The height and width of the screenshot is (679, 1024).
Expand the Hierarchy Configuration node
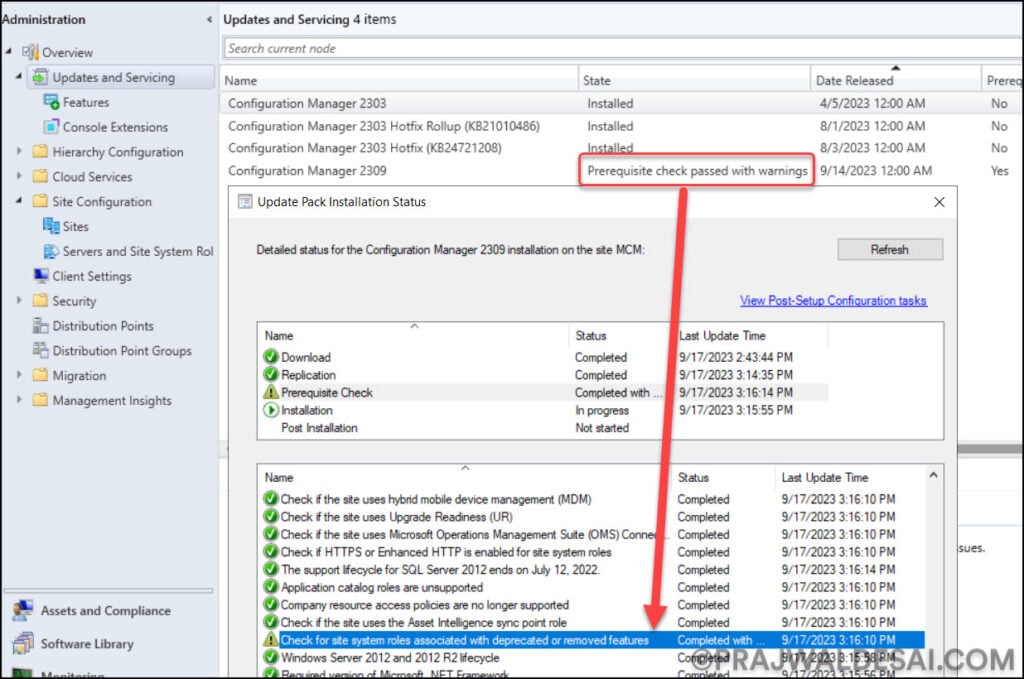pos(19,151)
